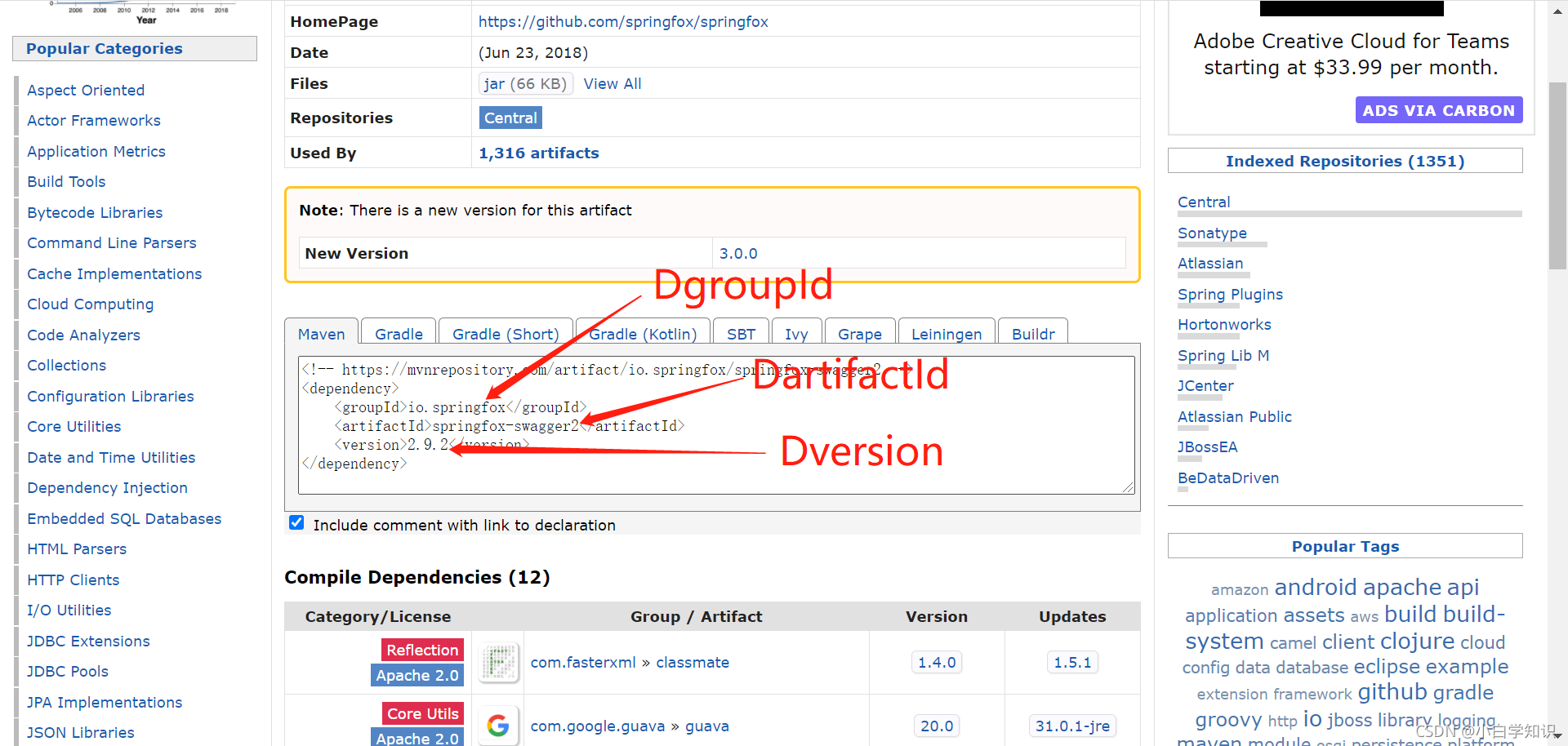Click the Core Utils category badge
The width and height of the screenshot is (1568, 746).
click(x=422, y=713)
